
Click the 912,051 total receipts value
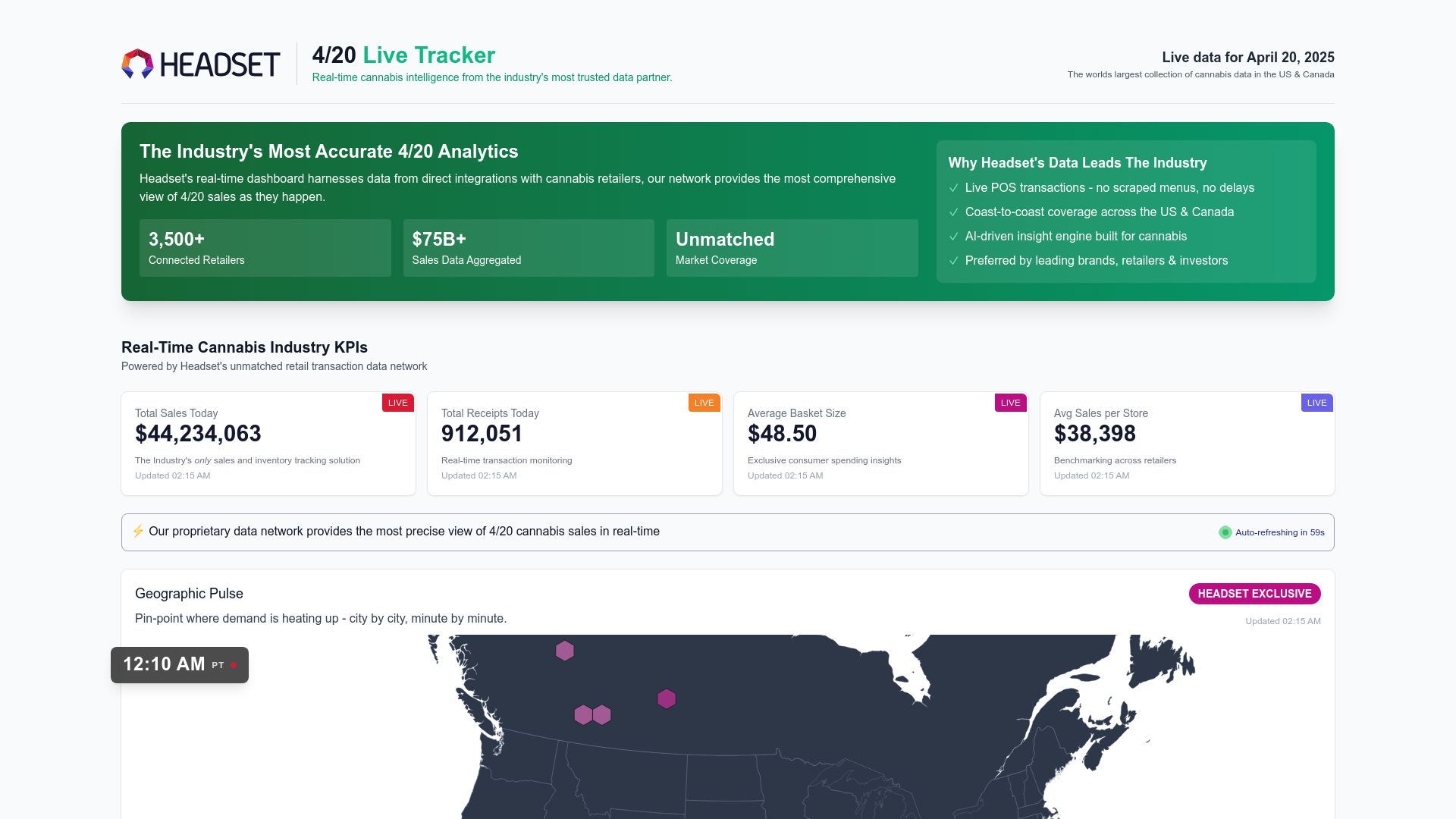482,434
